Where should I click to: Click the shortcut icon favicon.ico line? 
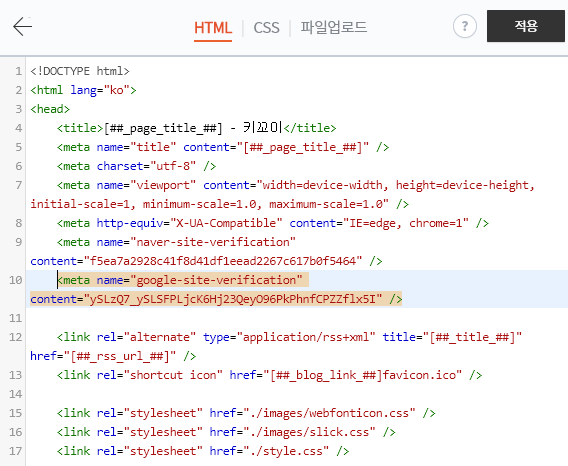click(270, 375)
